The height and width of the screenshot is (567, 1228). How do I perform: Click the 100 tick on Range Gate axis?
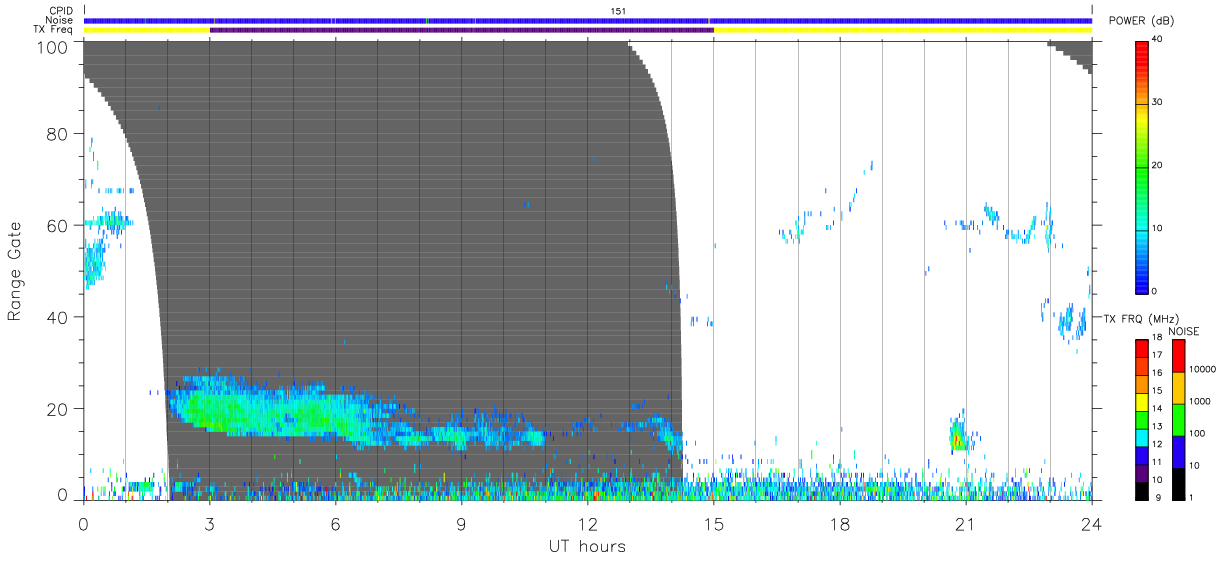tap(54, 47)
